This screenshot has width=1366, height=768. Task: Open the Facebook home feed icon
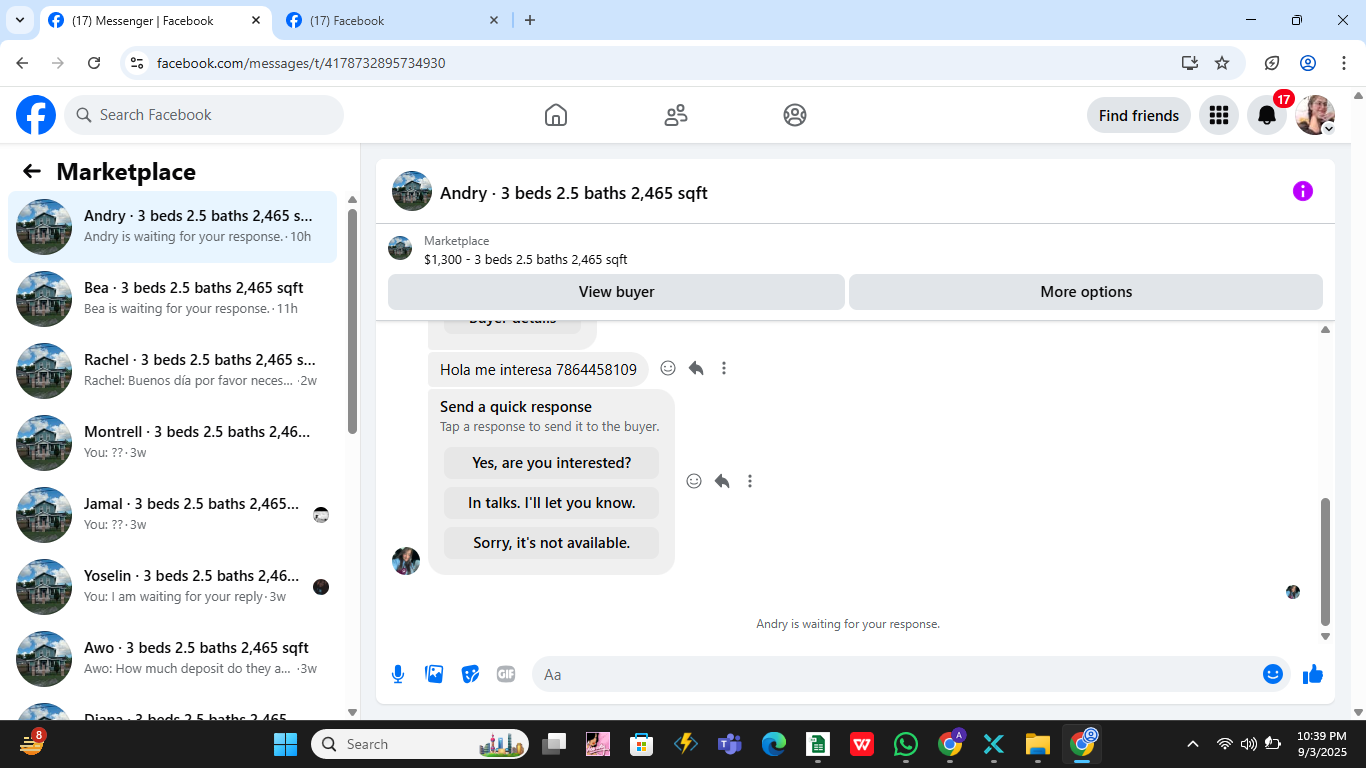[x=556, y=115]
